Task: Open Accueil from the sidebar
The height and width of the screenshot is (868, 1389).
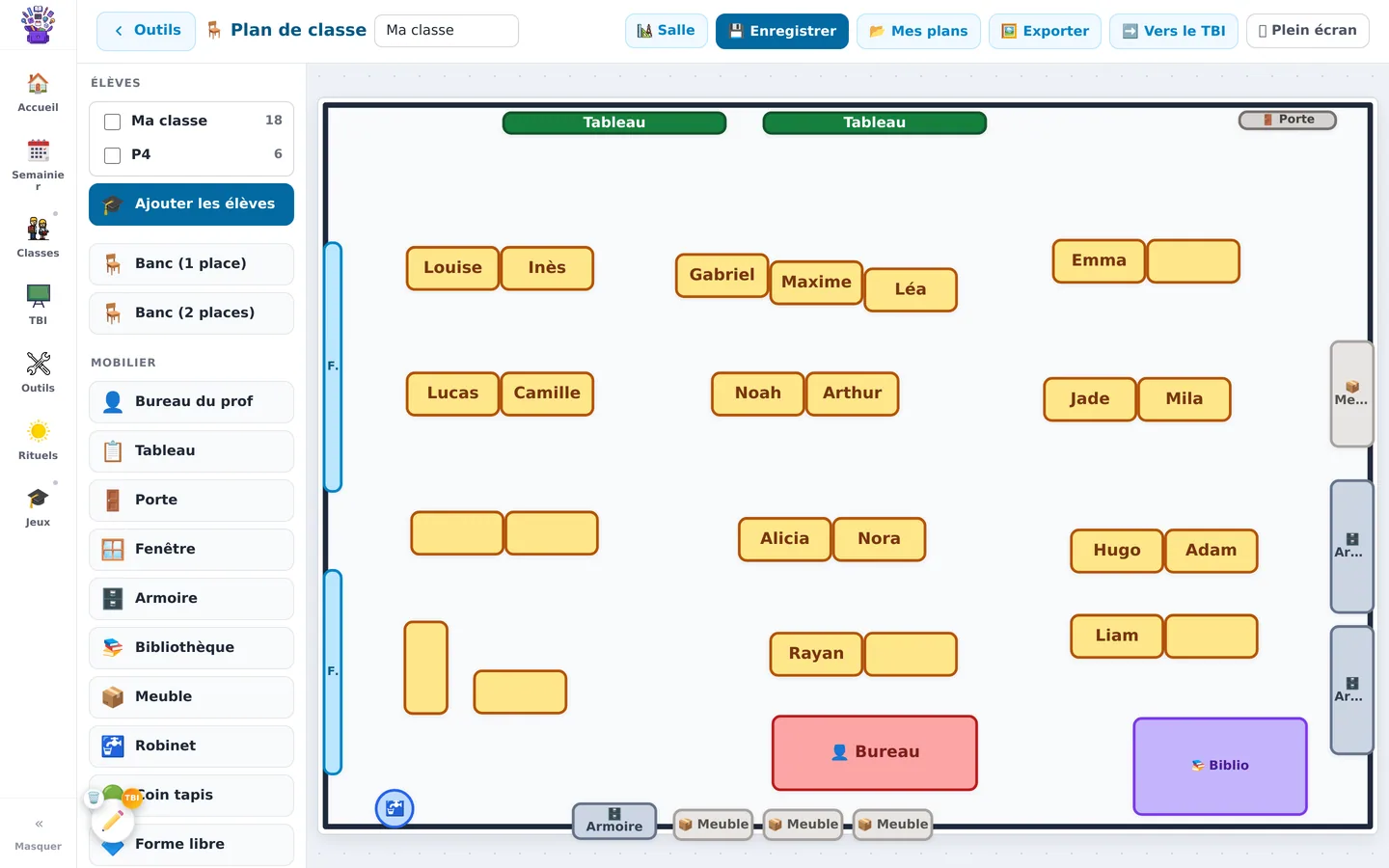Action: [x=38, y=93]
